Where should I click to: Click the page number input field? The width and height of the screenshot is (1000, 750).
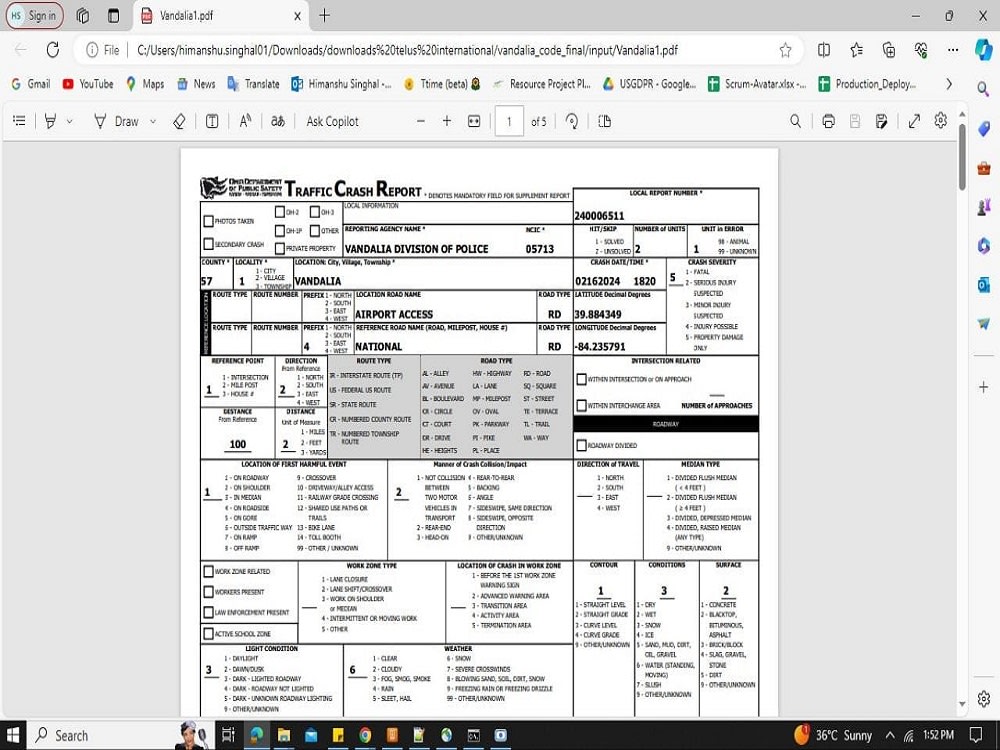pos(509,121)
